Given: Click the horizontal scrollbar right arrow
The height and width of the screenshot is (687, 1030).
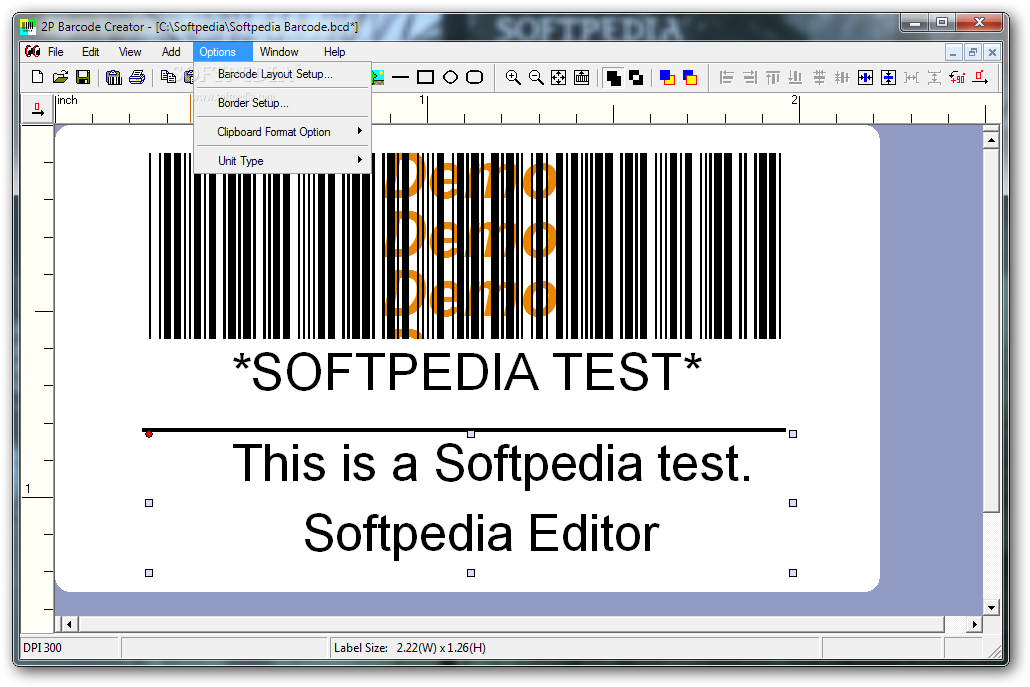Looking at the screenshot, I should click(974, 624).
